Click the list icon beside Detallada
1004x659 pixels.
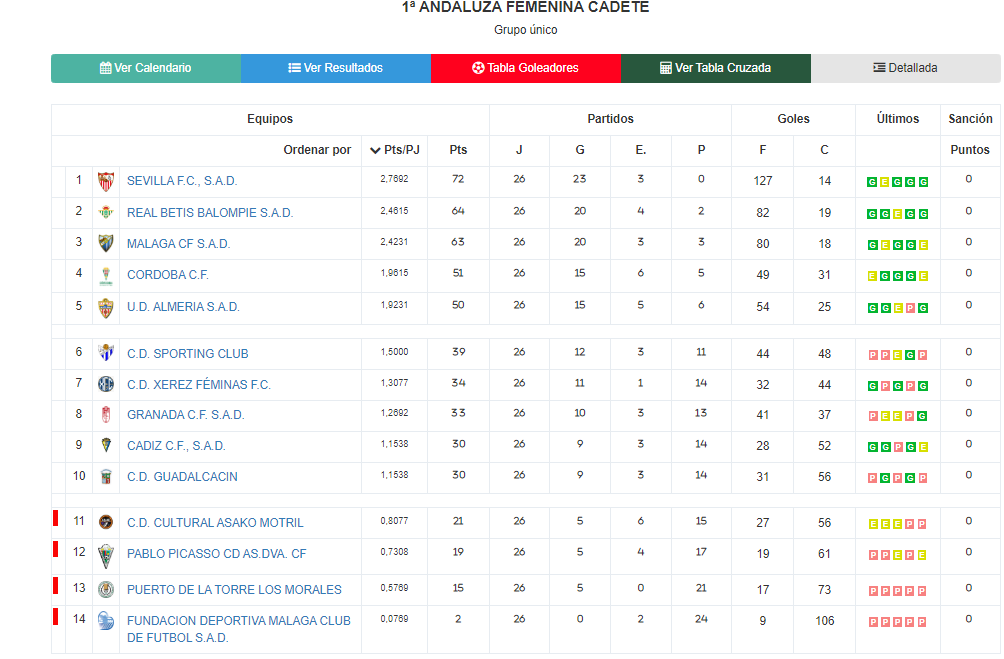coord(879,68)
